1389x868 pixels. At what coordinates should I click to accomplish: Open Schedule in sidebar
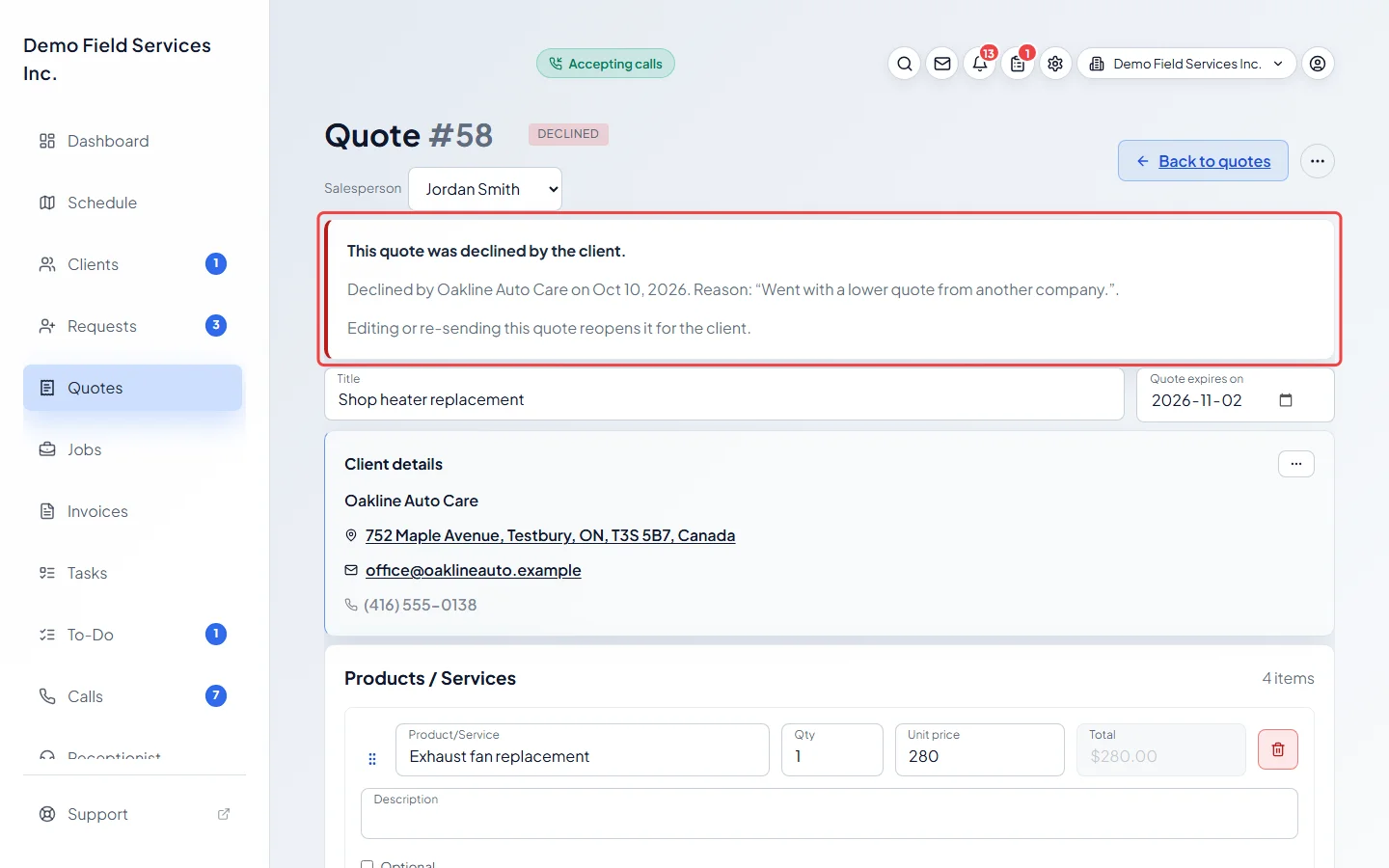(133, 203)
